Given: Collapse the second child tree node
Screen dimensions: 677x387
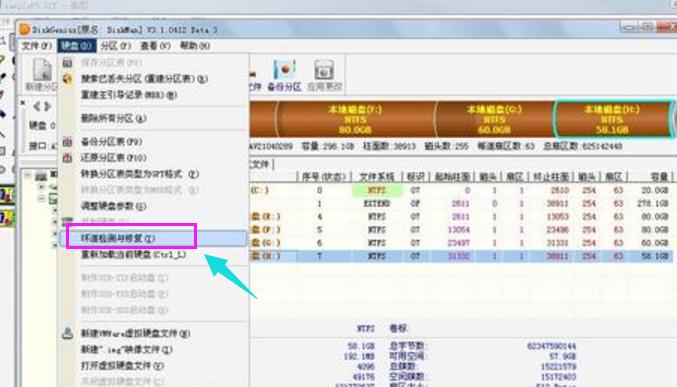Looking at the screenshot, I should click(41, 199).
